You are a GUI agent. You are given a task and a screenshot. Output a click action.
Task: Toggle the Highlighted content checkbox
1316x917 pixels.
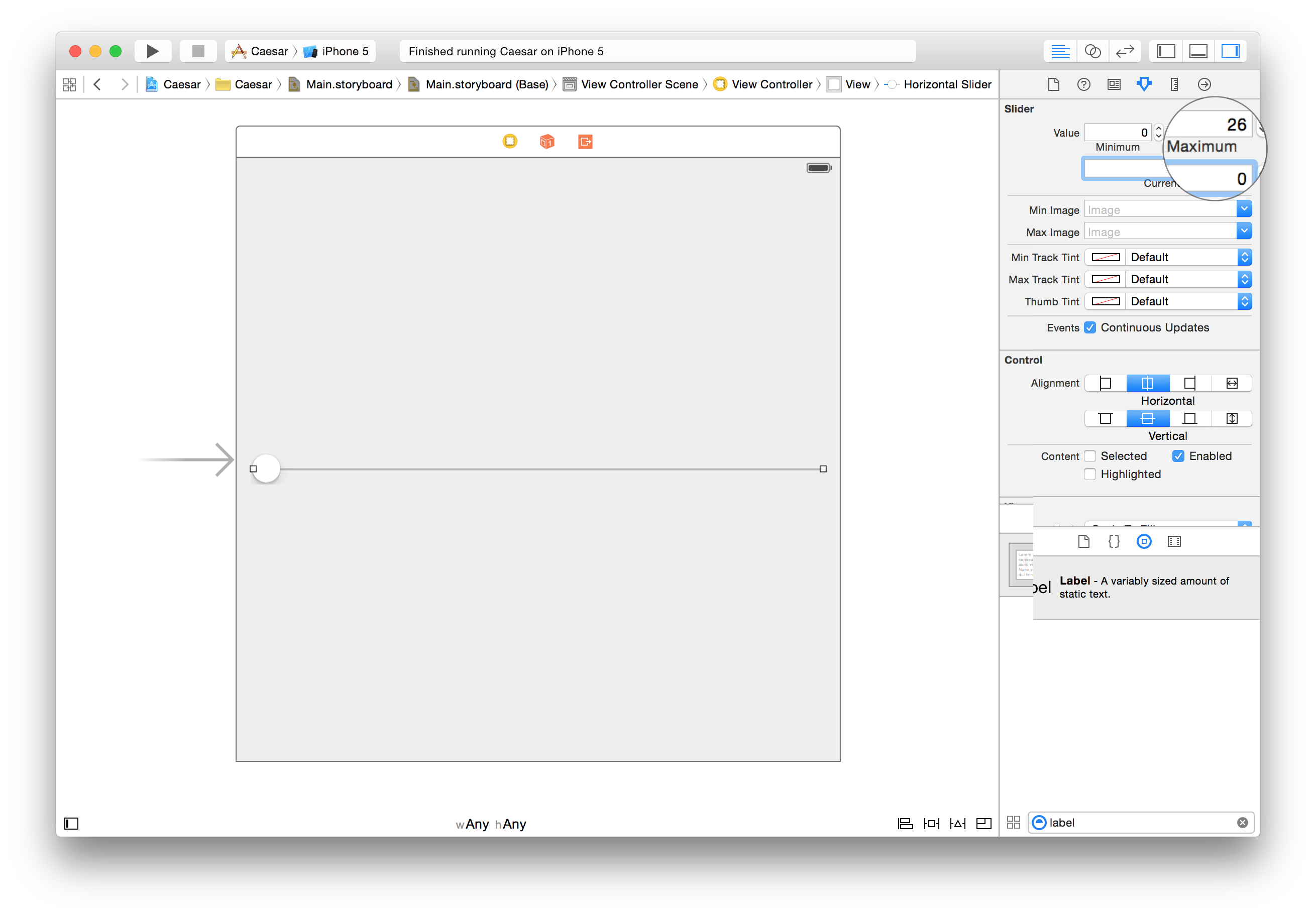[x=1090, y=475]
